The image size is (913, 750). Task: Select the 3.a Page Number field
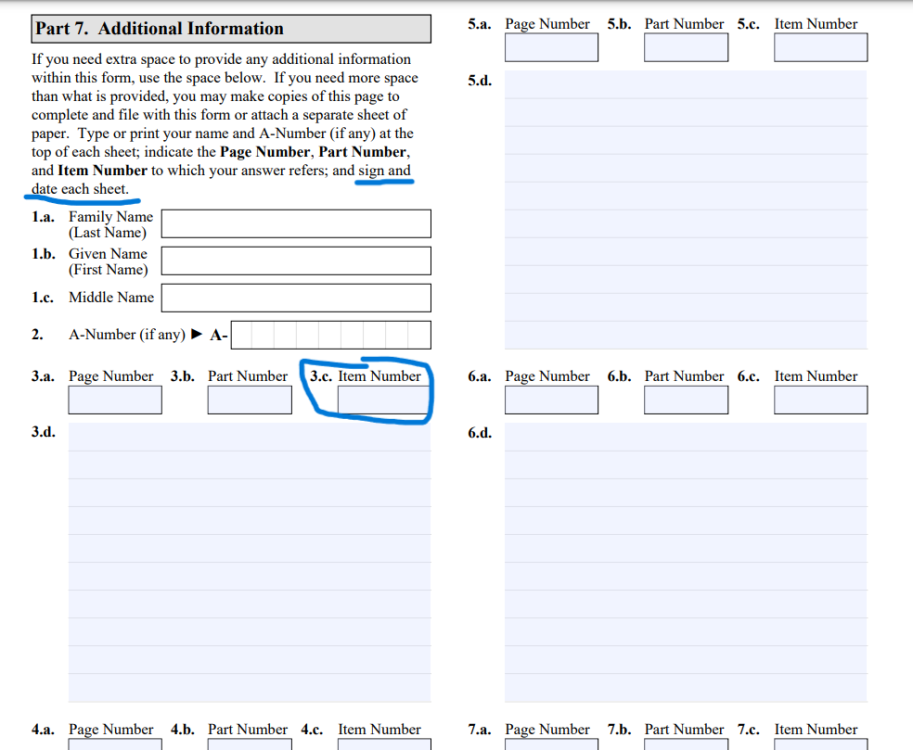115,400
